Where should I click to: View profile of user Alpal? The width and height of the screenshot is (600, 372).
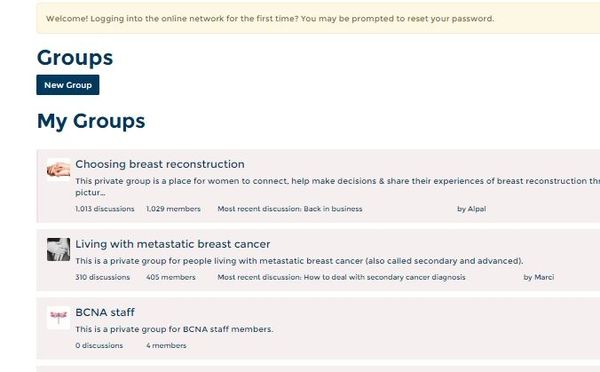coord(477,209)
